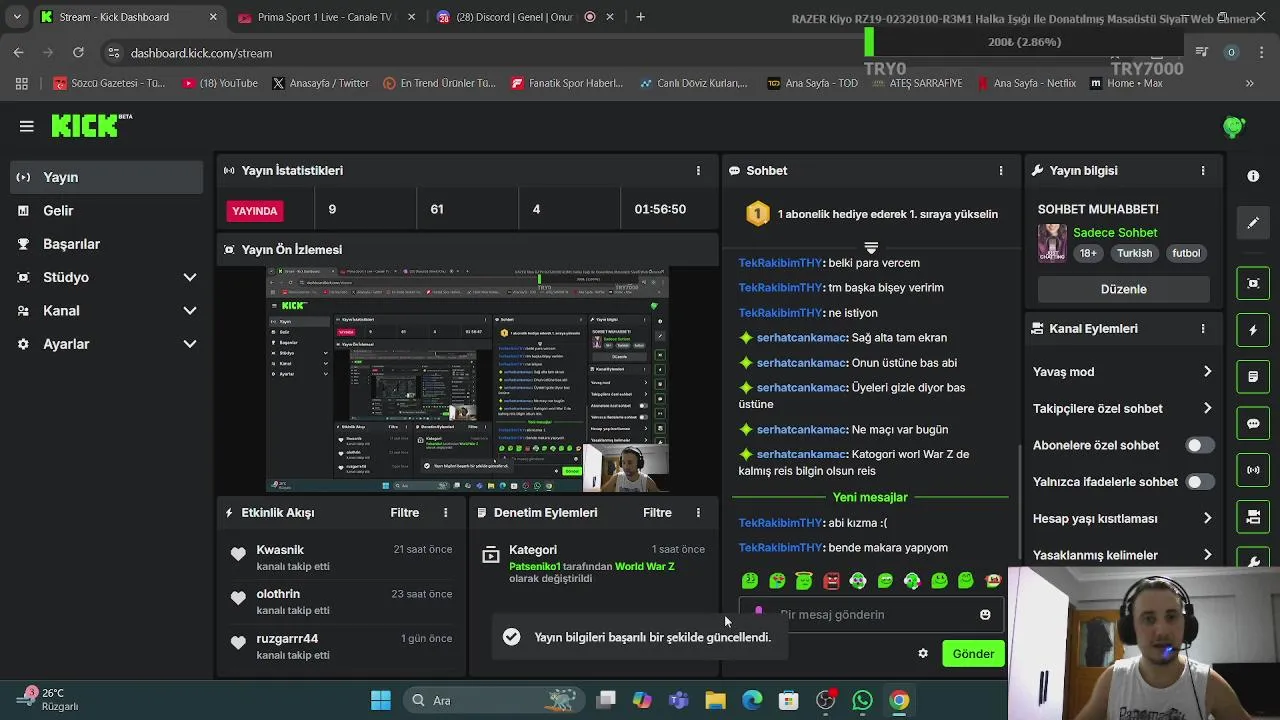Click Filtre in Denetim Eylemleri

pyautogui.click(x=657, y=513)
